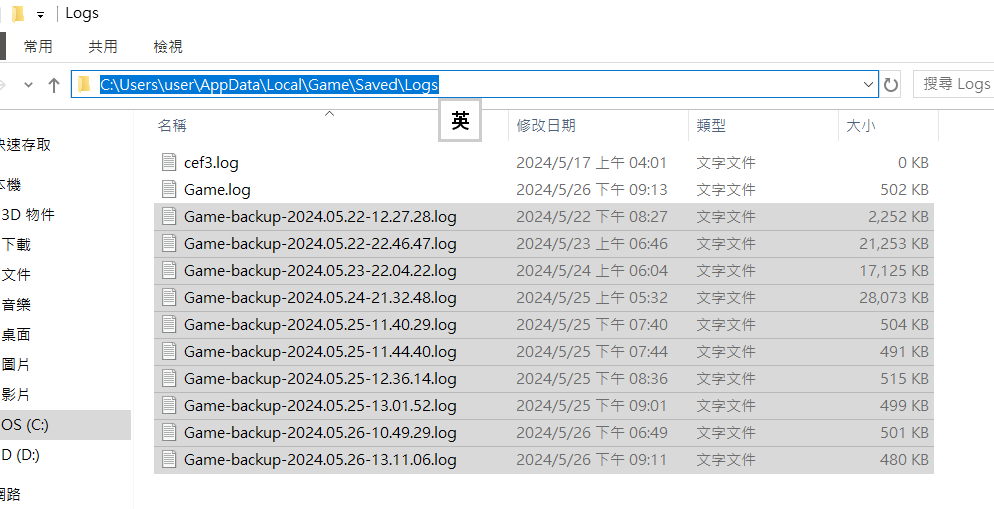
Task: Select Game-backup-2024.05.25-11.40.29.log file name
Action: (x=320, y=325)
